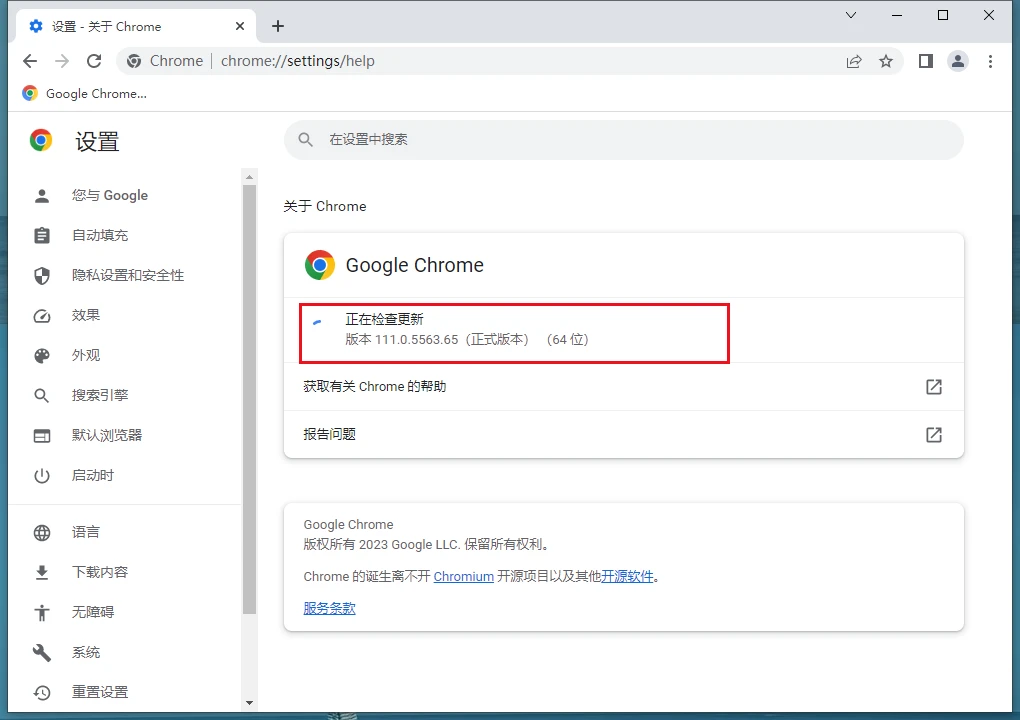1020x720 pixels.
Task: Open a new tab with the plus button
Action: 278,26
